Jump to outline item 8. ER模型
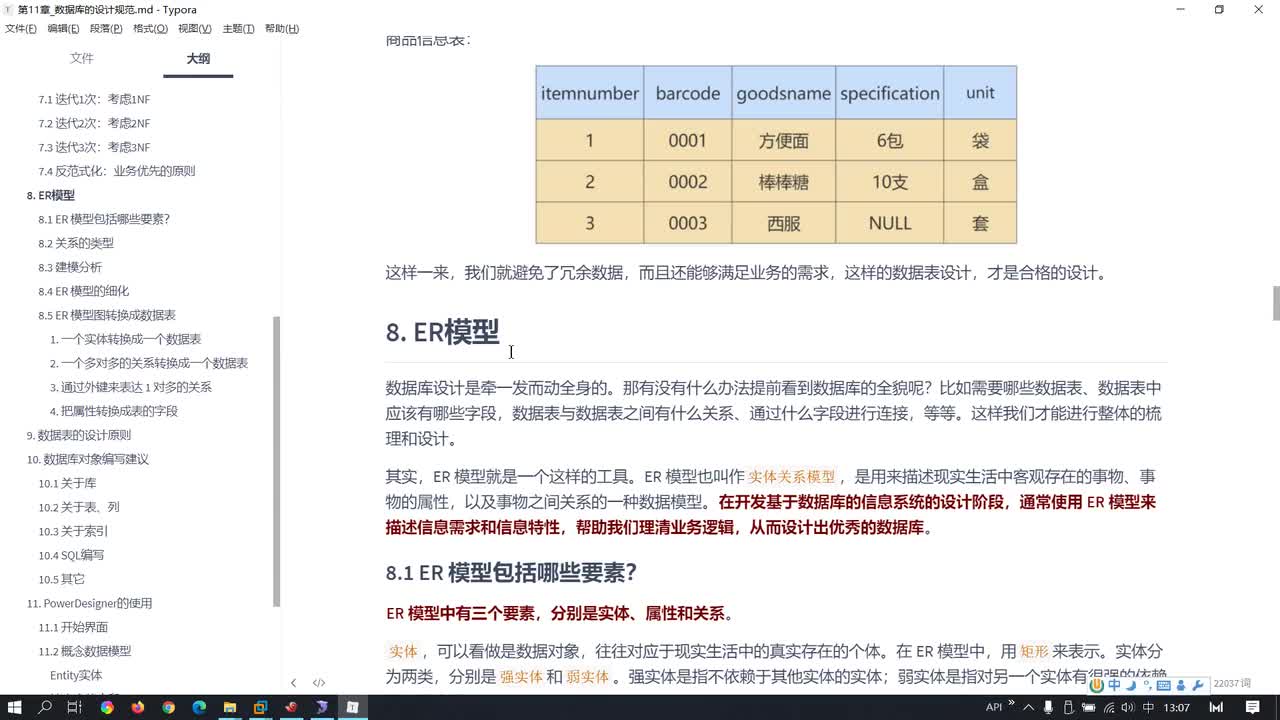The width and height of the screenshot is (1280, 720). coord(50,195)
